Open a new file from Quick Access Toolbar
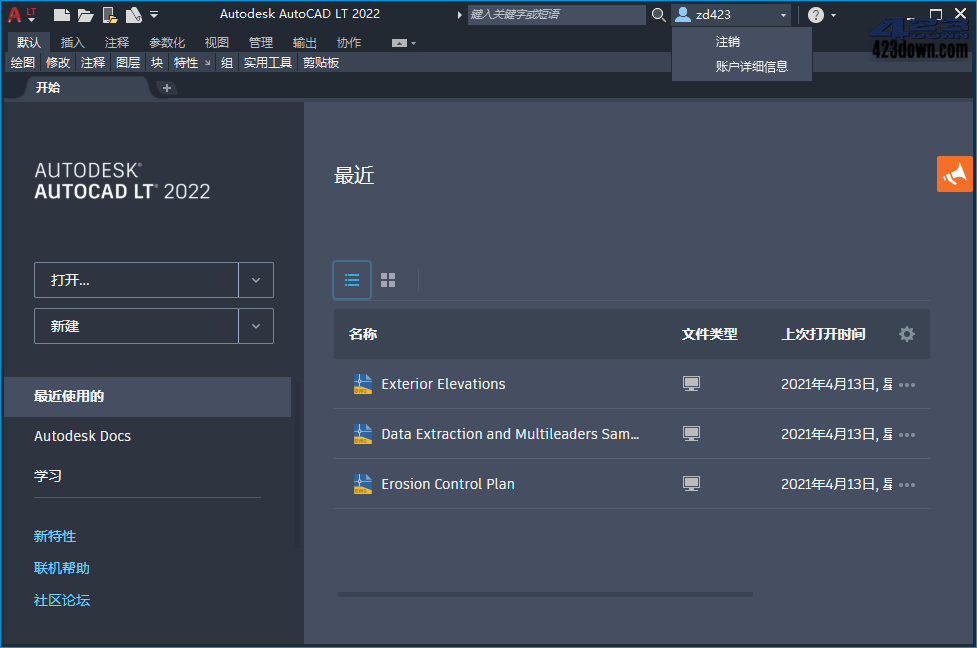 pyautogui.click(x=63, y=13)
